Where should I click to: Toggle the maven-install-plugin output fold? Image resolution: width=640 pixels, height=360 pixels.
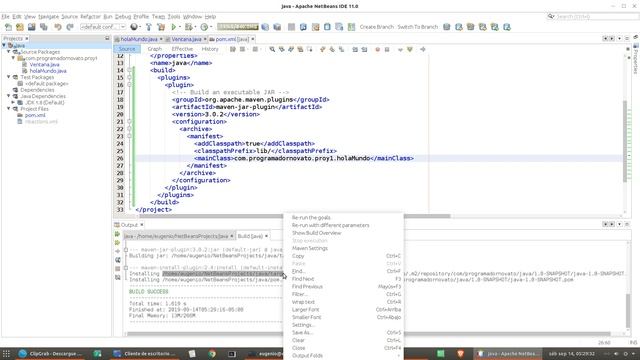point(126,268)
